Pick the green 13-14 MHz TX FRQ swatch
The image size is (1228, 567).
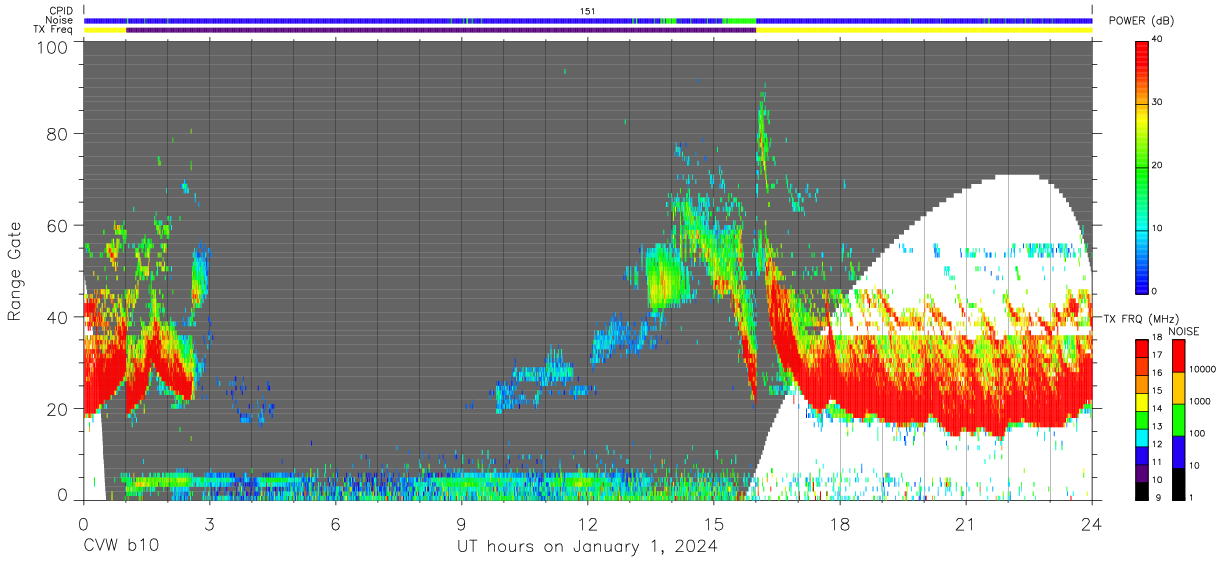(1142, 419)
